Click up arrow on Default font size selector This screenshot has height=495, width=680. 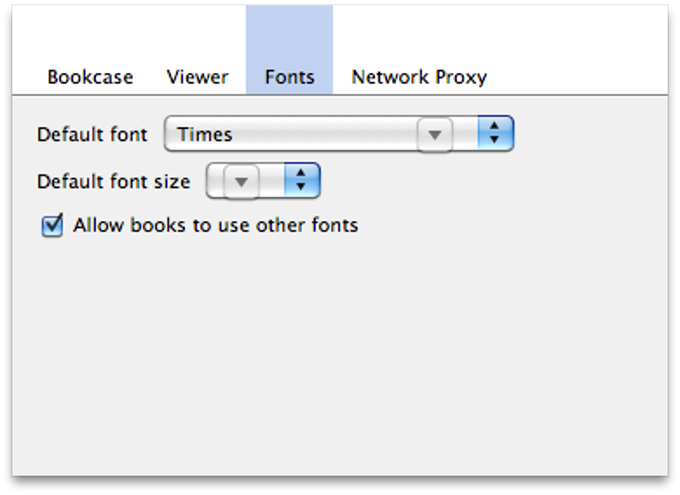coord(302,174)
